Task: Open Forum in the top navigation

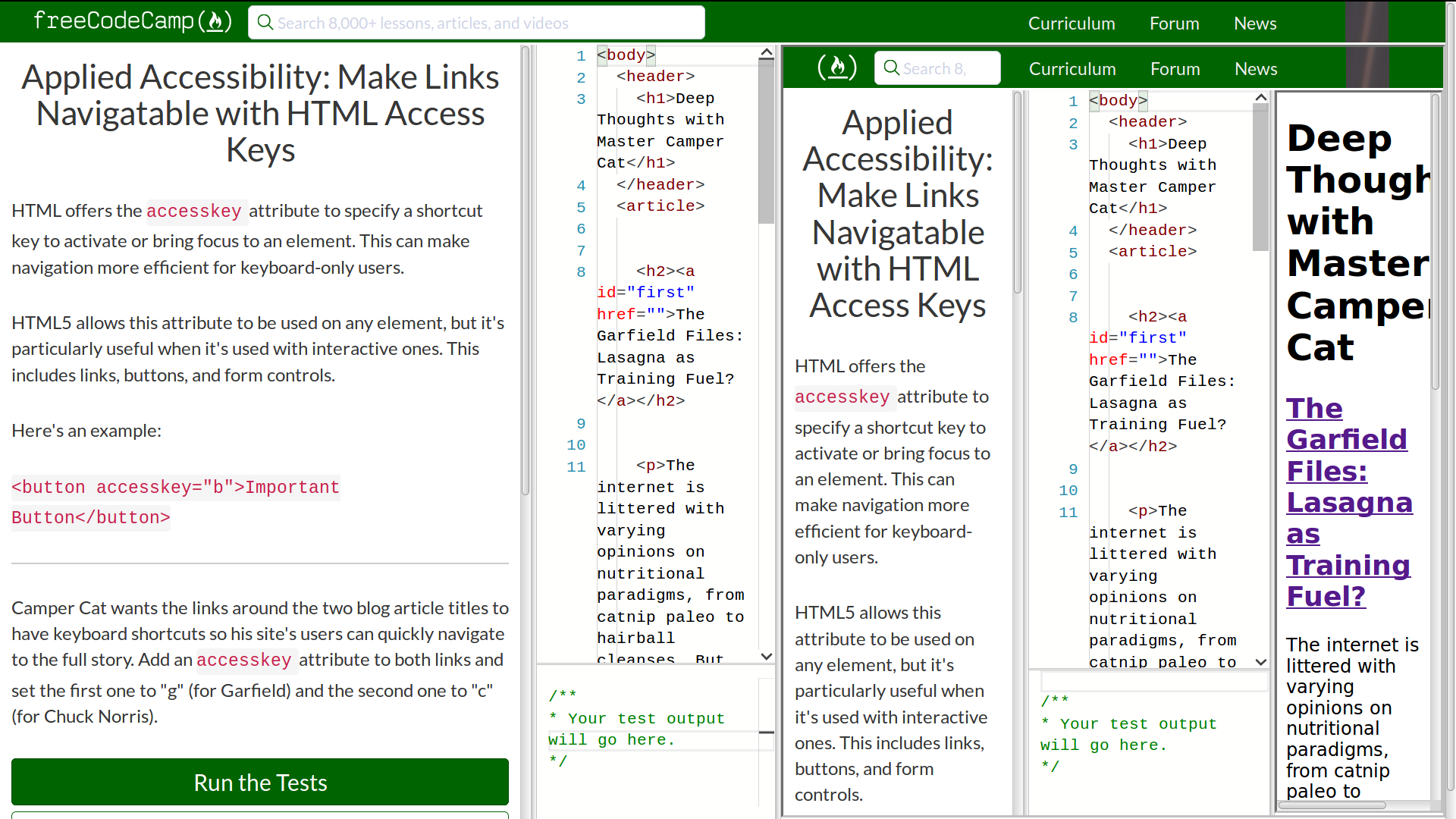Action: coord(1174,24)
